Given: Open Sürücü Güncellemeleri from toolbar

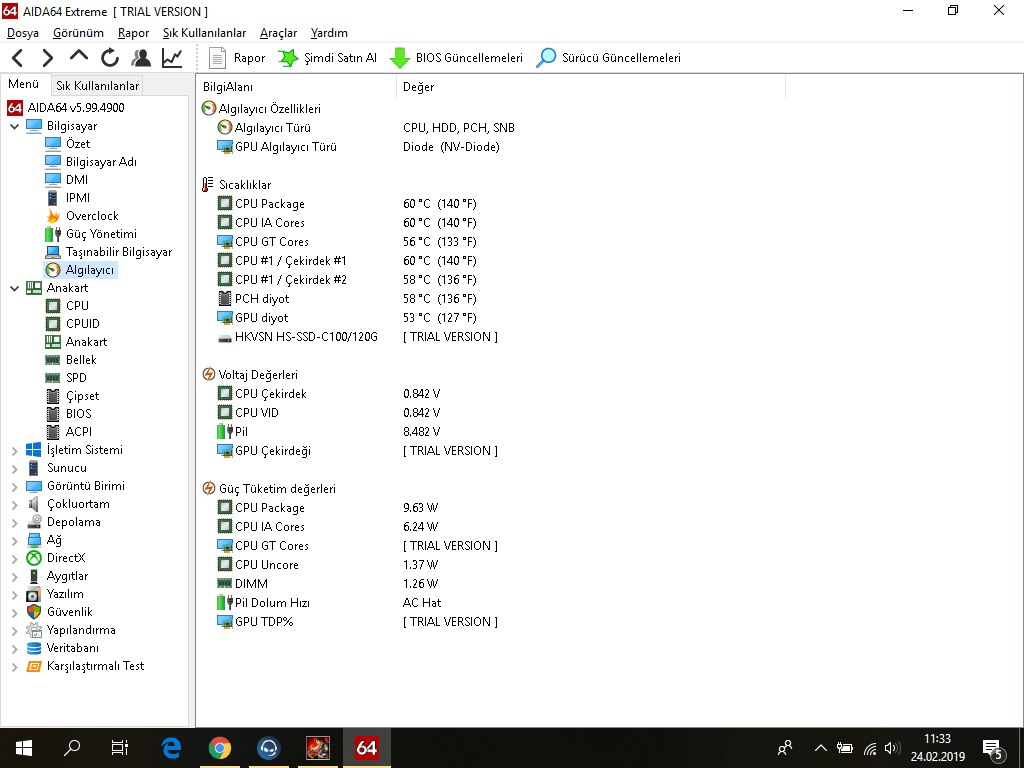Looking at the screenshot, I should tap(608, 58).
